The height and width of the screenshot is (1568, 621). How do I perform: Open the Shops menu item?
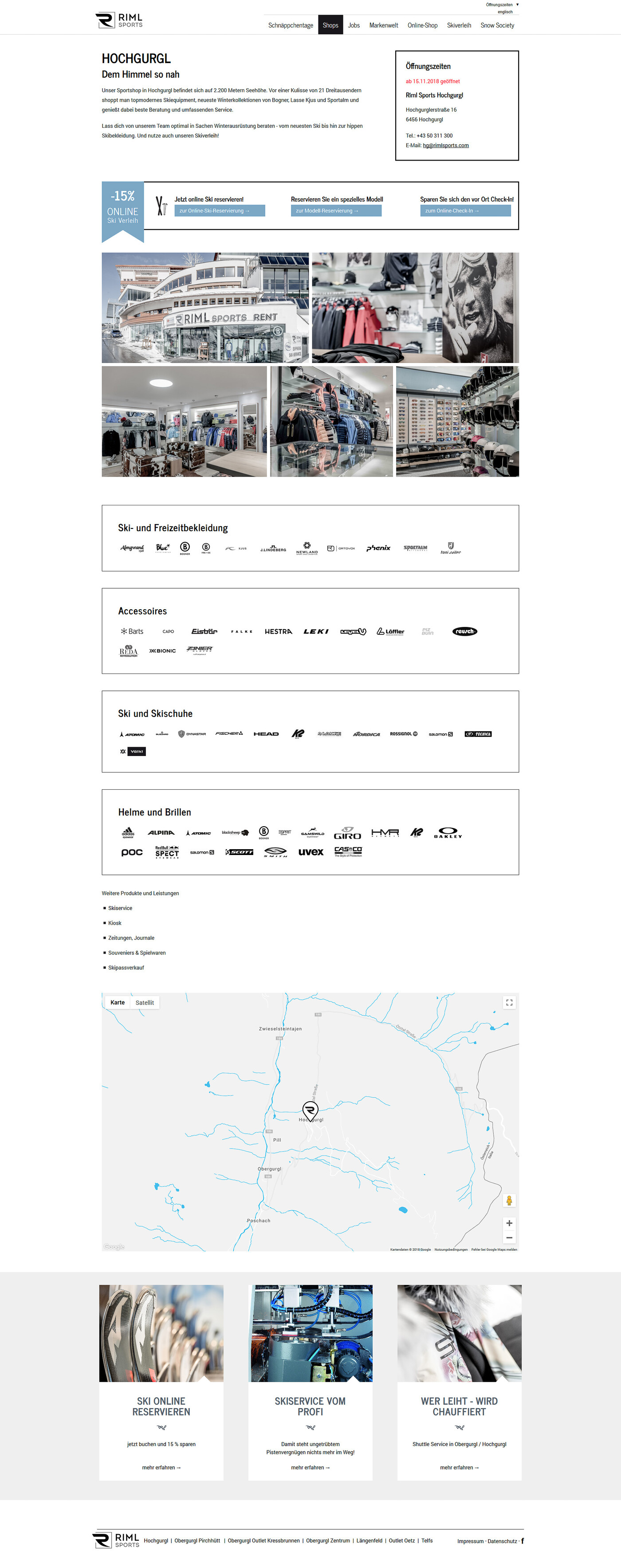(330, 25)
